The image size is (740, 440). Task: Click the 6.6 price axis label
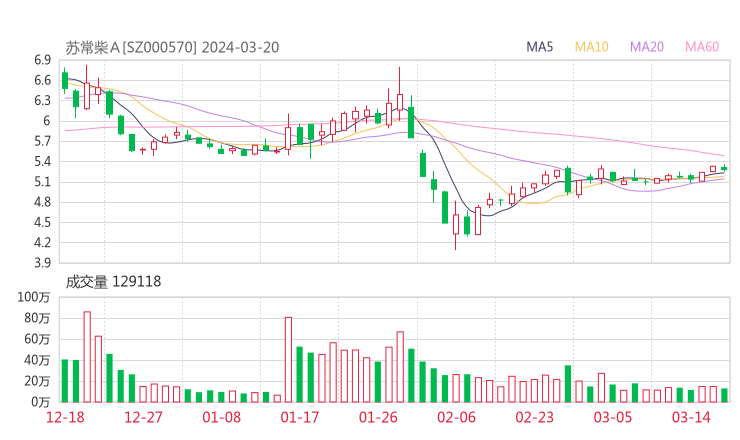coord(42,80)
